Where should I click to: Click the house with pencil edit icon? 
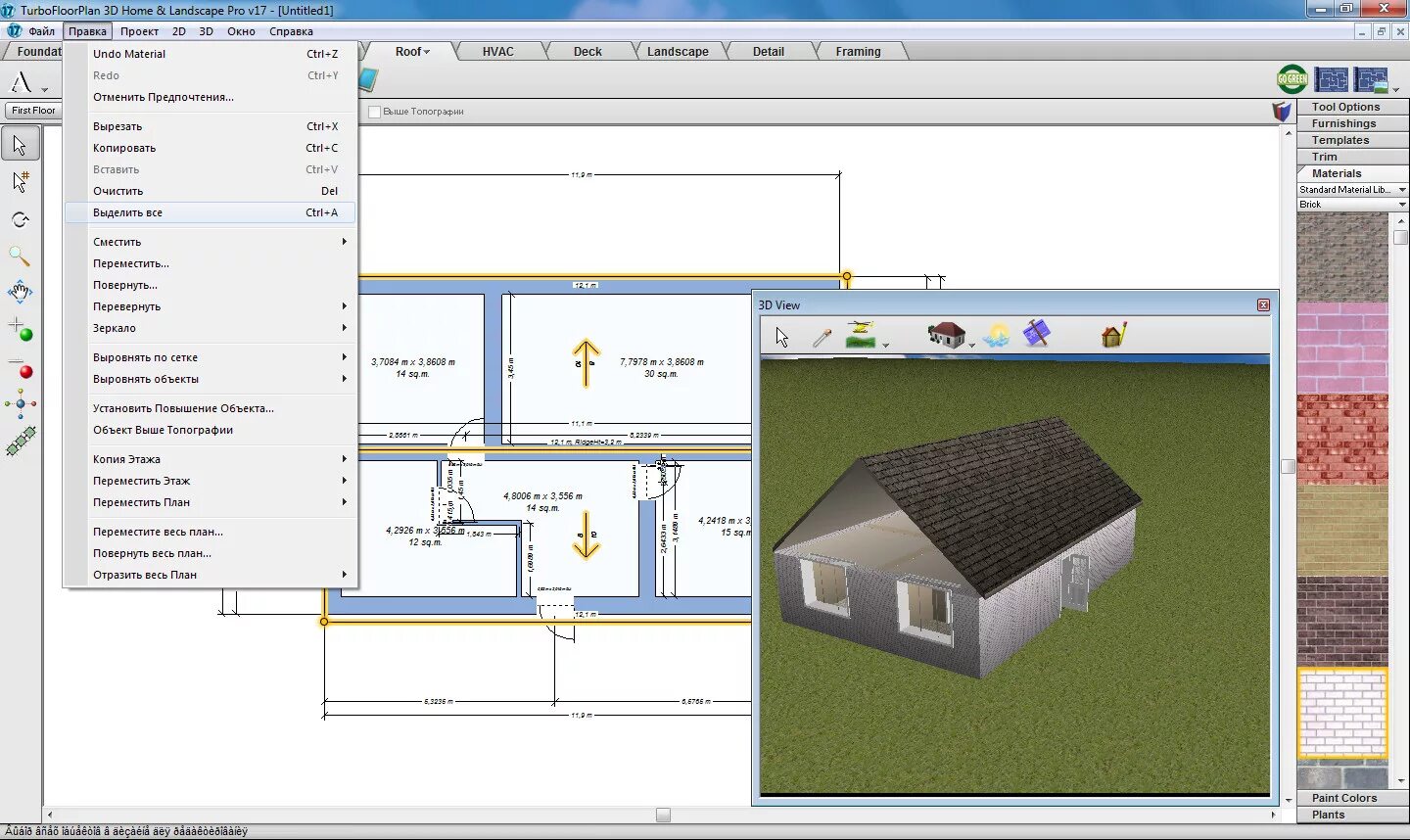1113,335
